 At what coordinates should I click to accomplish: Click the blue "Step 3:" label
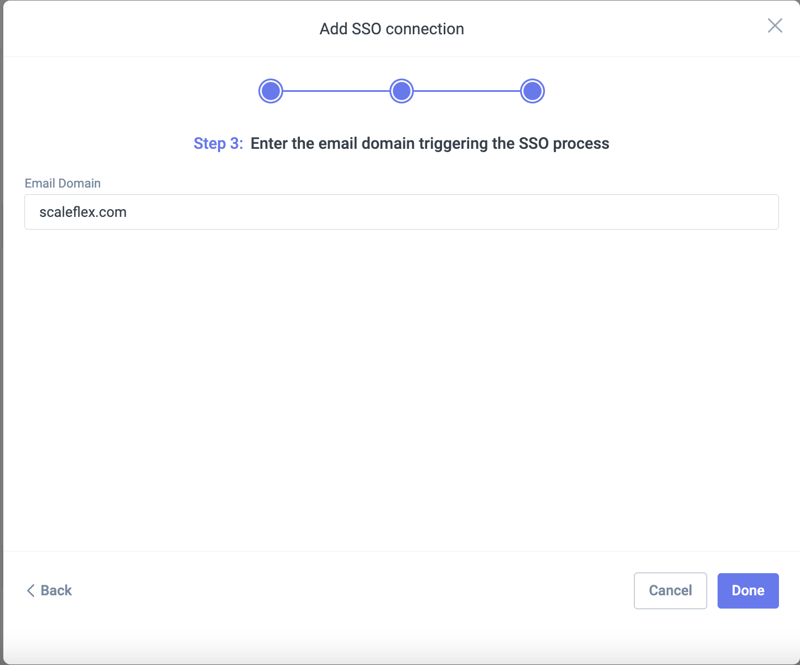(x=218, y=143)
